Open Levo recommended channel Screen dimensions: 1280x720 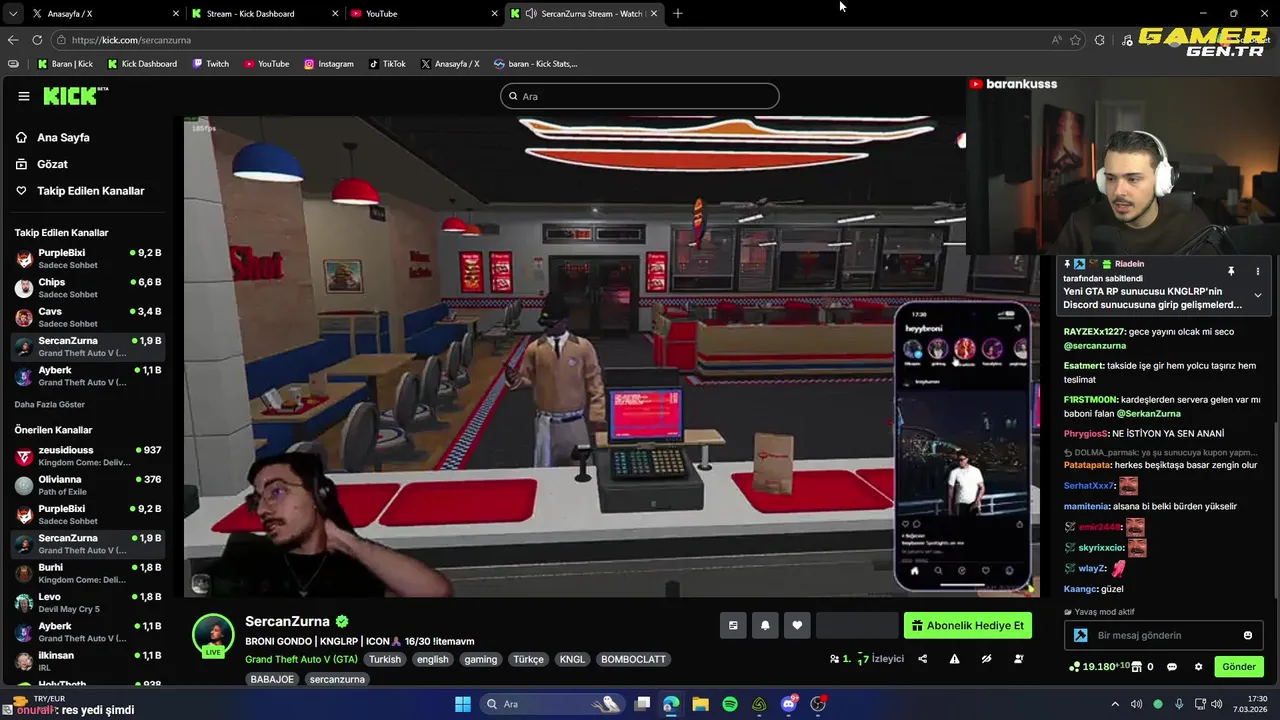tap(88, 602)
